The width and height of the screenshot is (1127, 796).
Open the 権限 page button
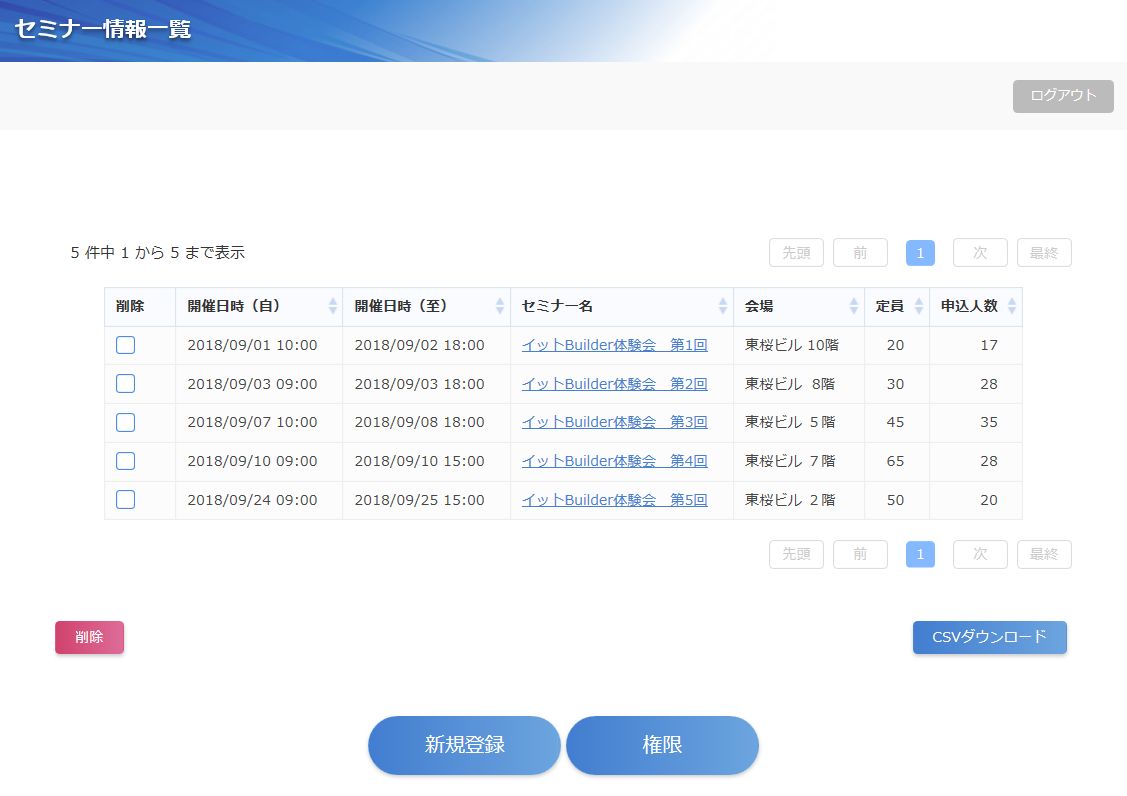662,745
